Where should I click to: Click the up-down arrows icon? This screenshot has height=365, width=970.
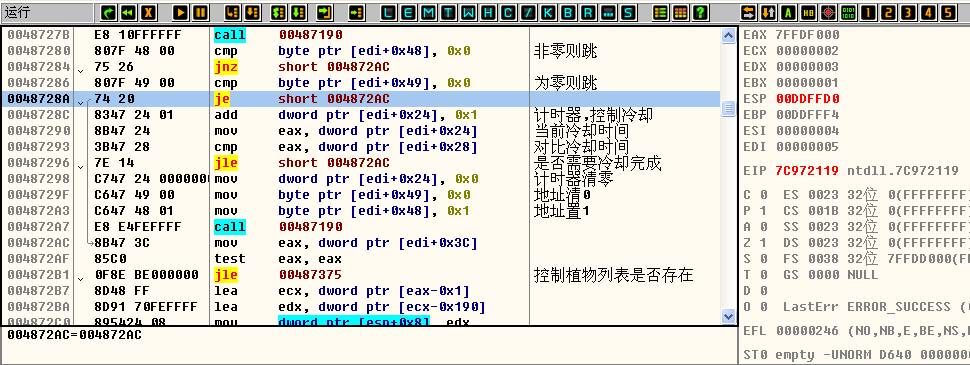coord(768,12)
